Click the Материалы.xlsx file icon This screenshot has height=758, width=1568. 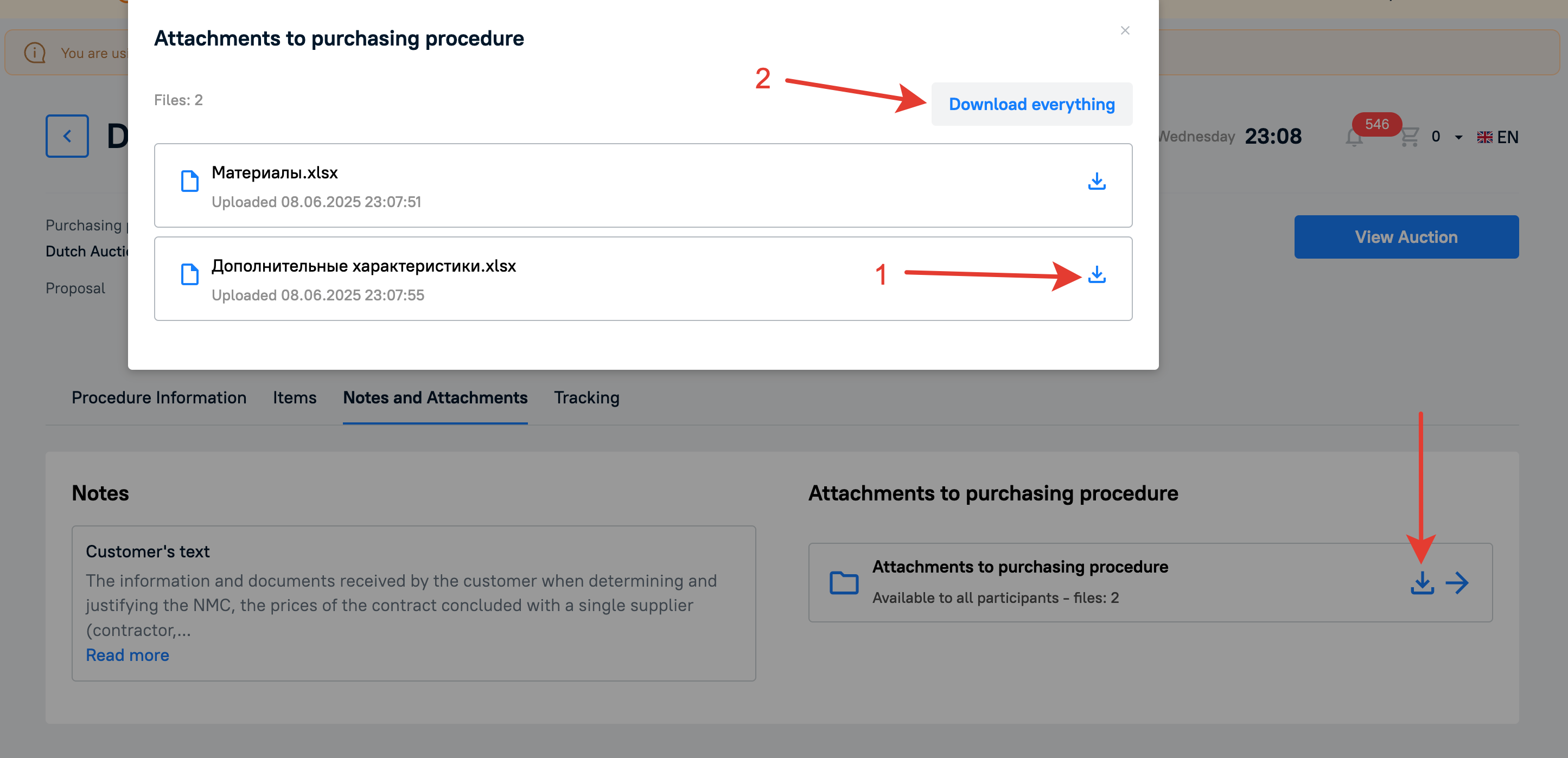pos(190,181)
